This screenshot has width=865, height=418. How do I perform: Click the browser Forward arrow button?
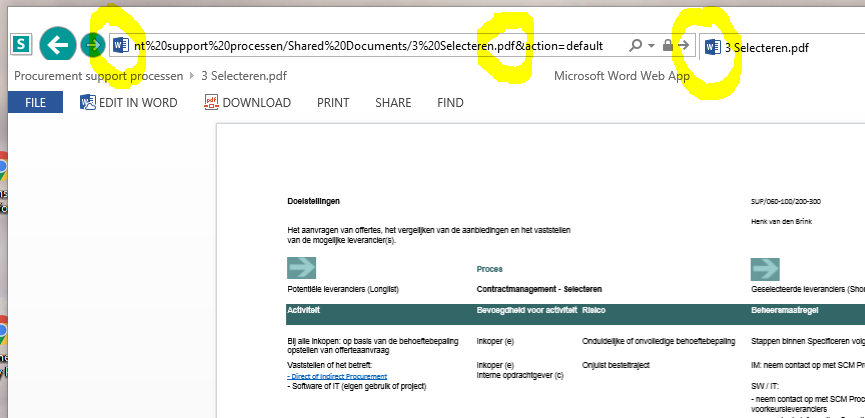click(x=93, y=45)
